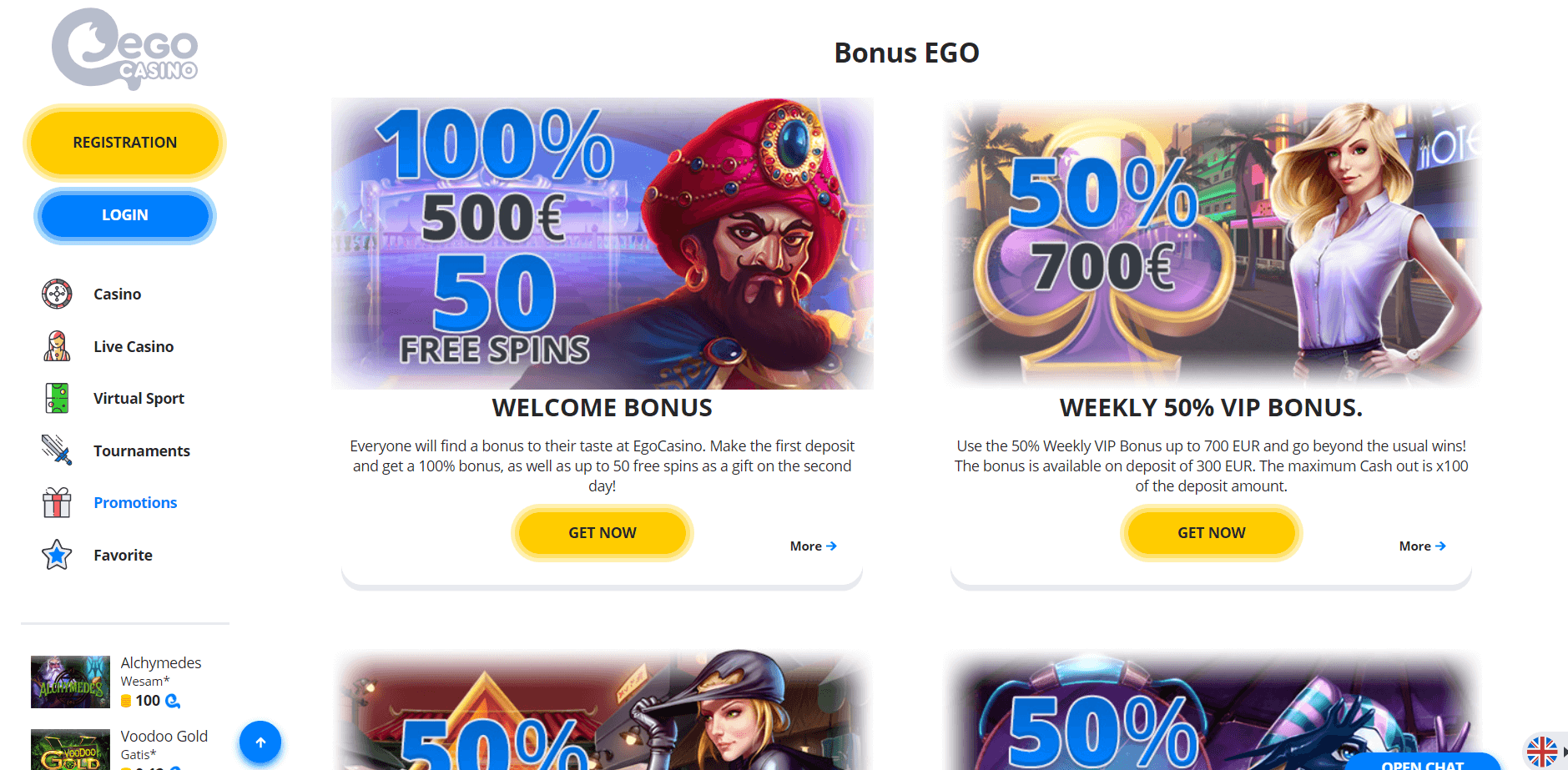
Task: Click the Welcome Bonus 100% banner image
Action: coord(602,244)
